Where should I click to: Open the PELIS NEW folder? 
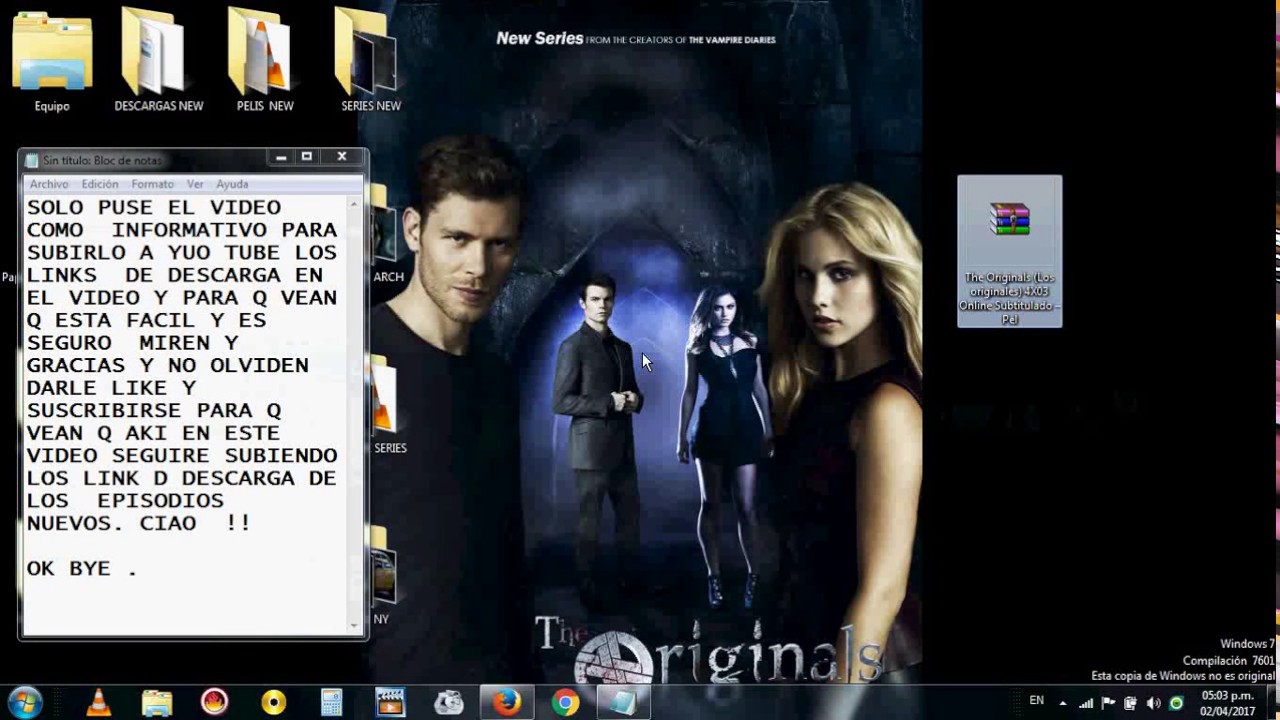click(264, 58)
